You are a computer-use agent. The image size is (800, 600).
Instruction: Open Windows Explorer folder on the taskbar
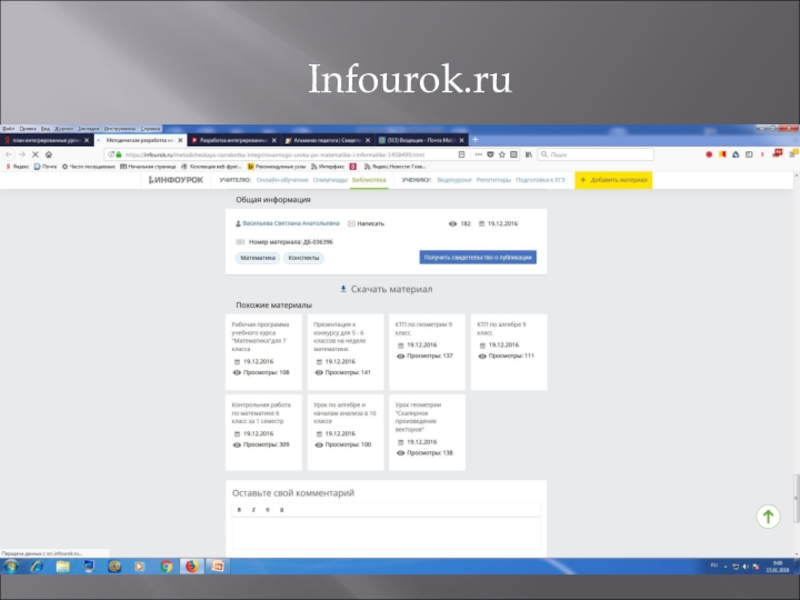(63, 566)
